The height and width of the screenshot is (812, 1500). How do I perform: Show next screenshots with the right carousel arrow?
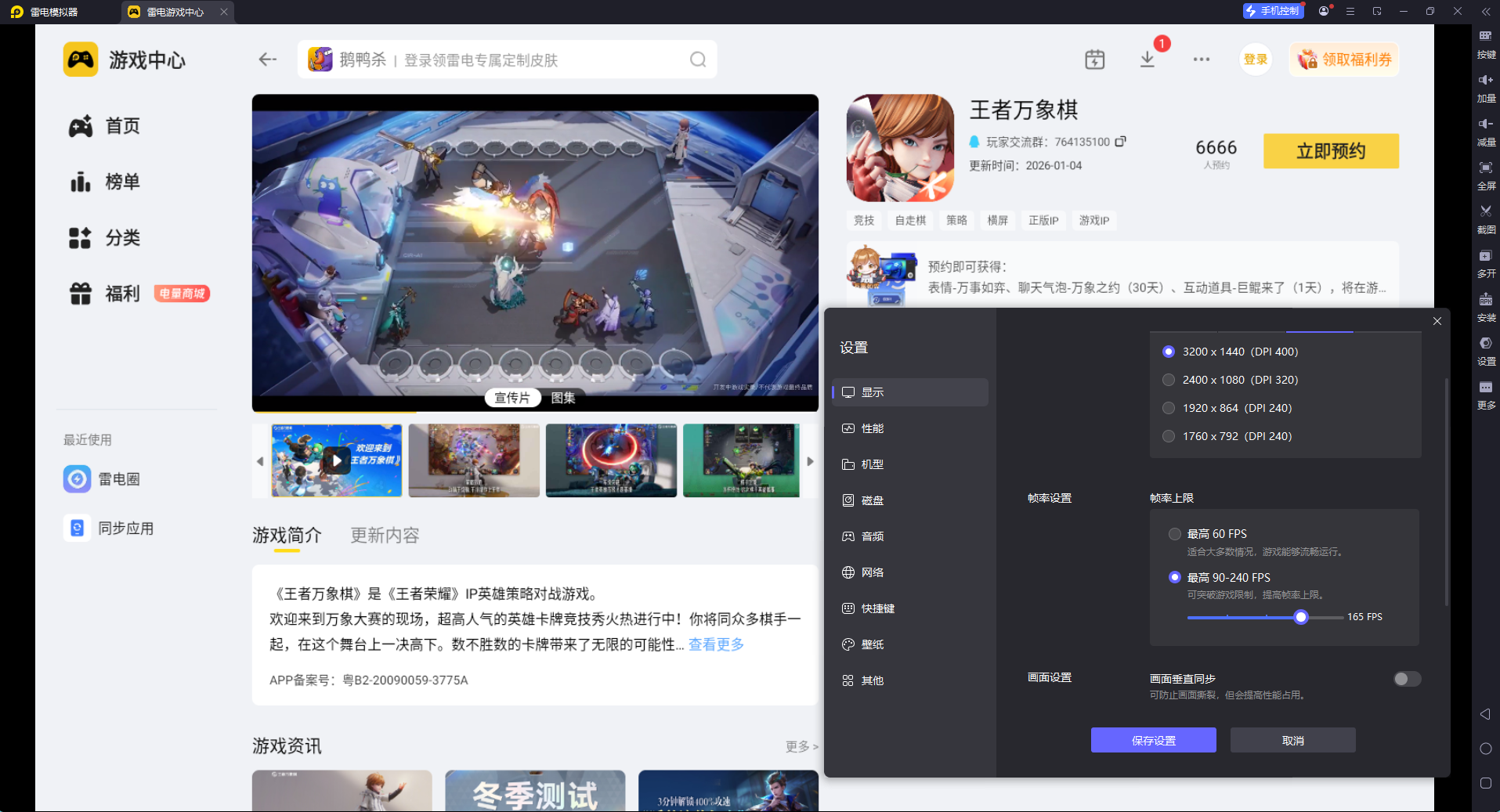point(811,461)
